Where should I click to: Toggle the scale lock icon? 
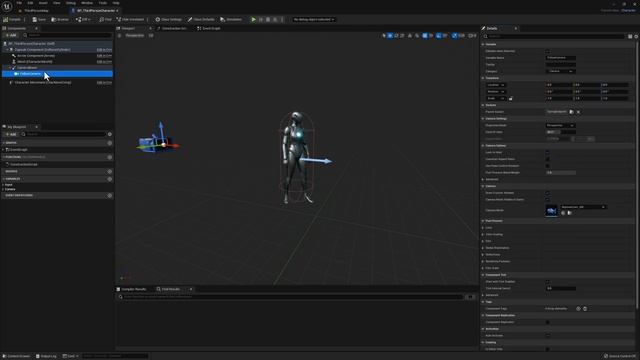pyautogui.click(x=511, y=98)
